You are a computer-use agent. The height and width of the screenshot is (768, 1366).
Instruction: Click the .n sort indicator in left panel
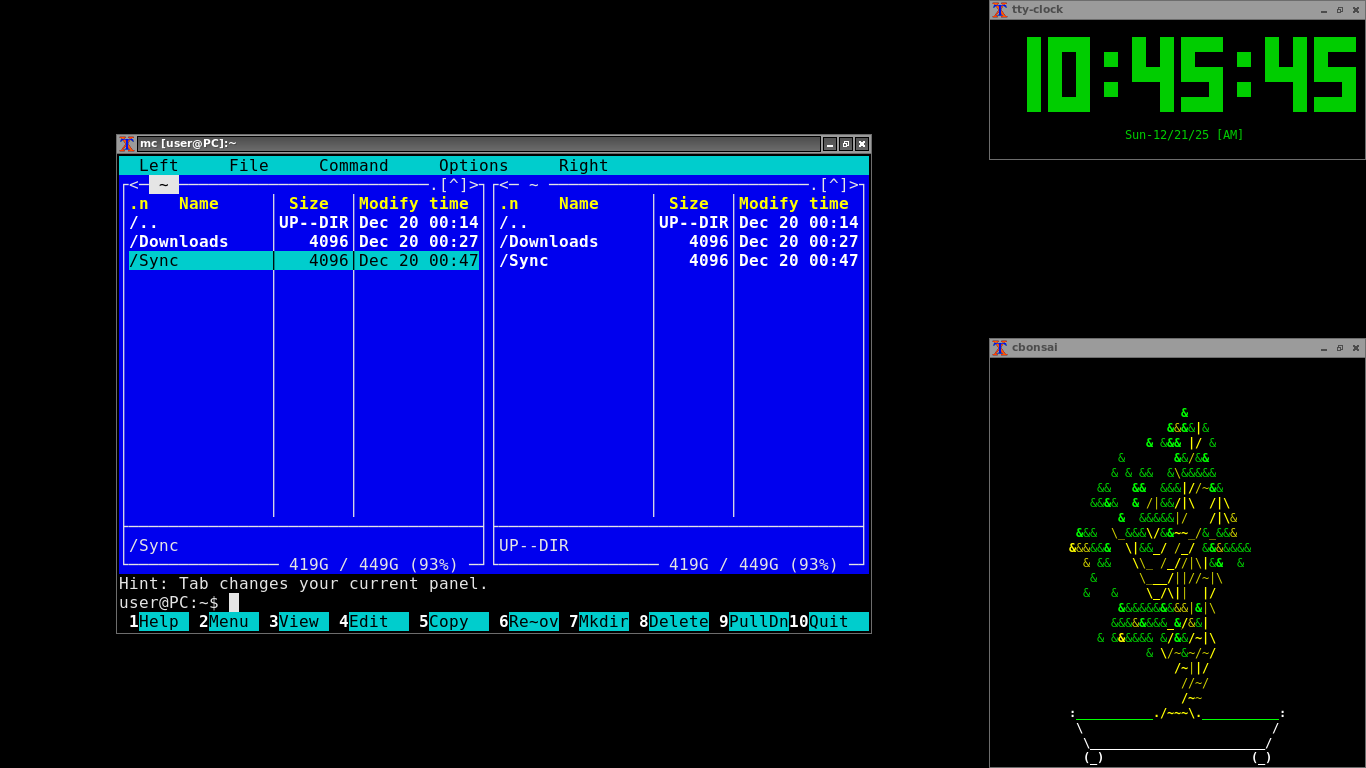coord(139,203)
